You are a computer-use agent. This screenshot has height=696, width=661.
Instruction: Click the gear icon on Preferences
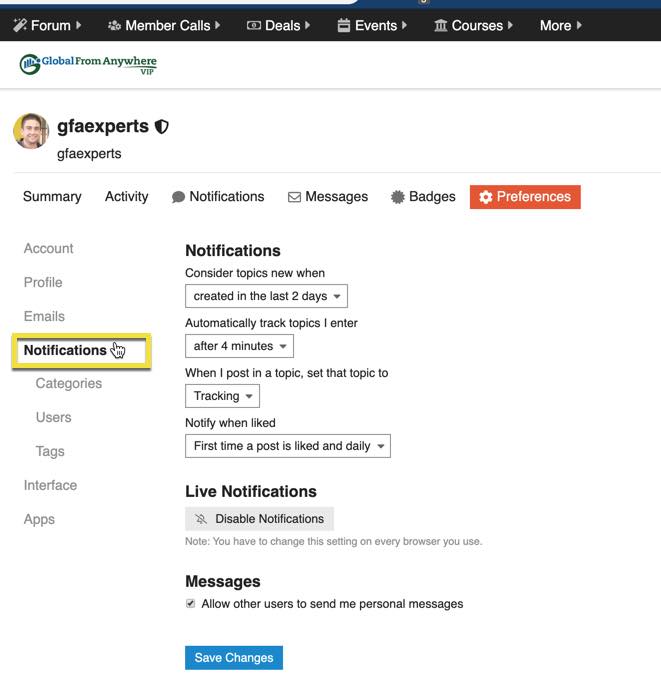click(x=486, y=197)
